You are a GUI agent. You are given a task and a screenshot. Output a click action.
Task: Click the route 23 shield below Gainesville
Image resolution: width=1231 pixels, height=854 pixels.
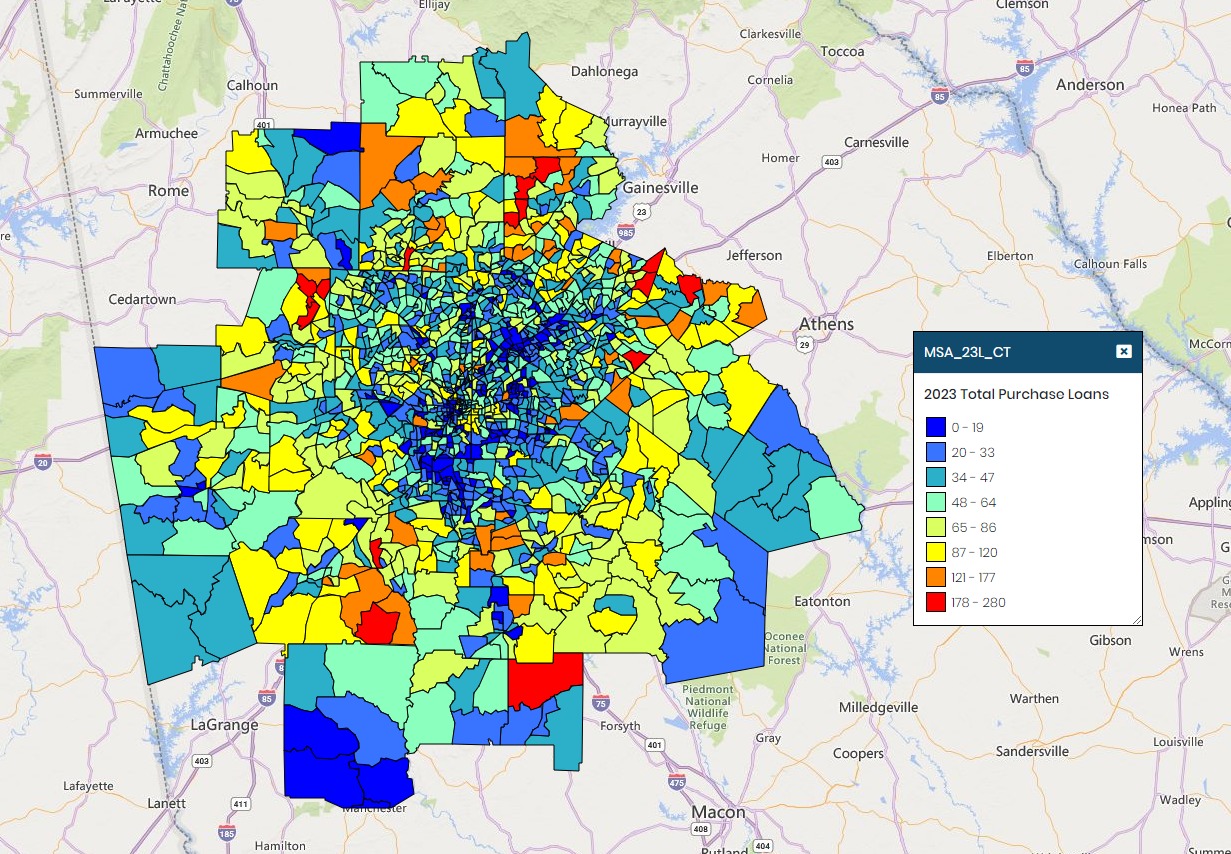(x=642, y=212)
